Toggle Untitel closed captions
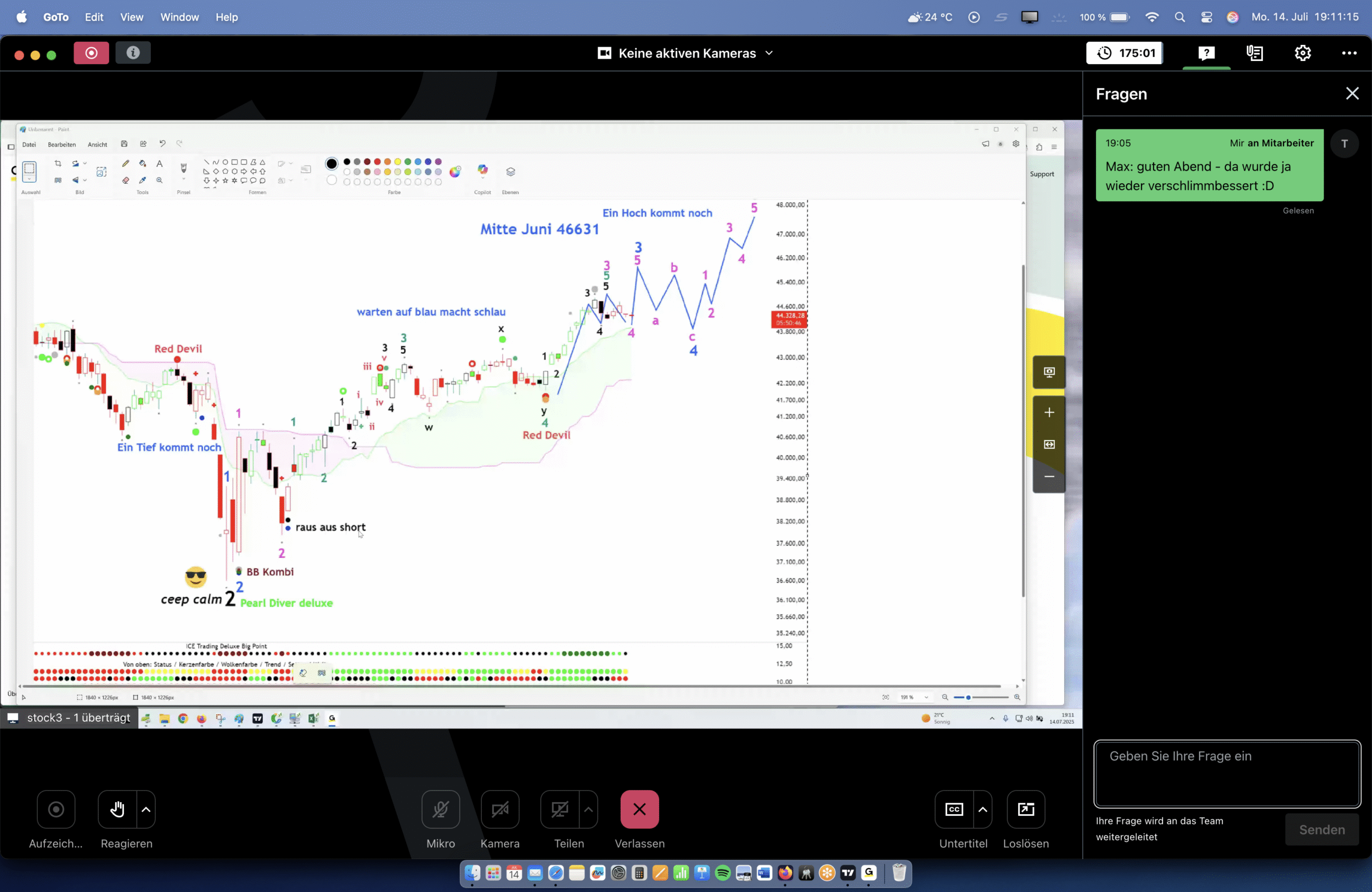This screenshot has width=1372, height=892. (954, 809)
